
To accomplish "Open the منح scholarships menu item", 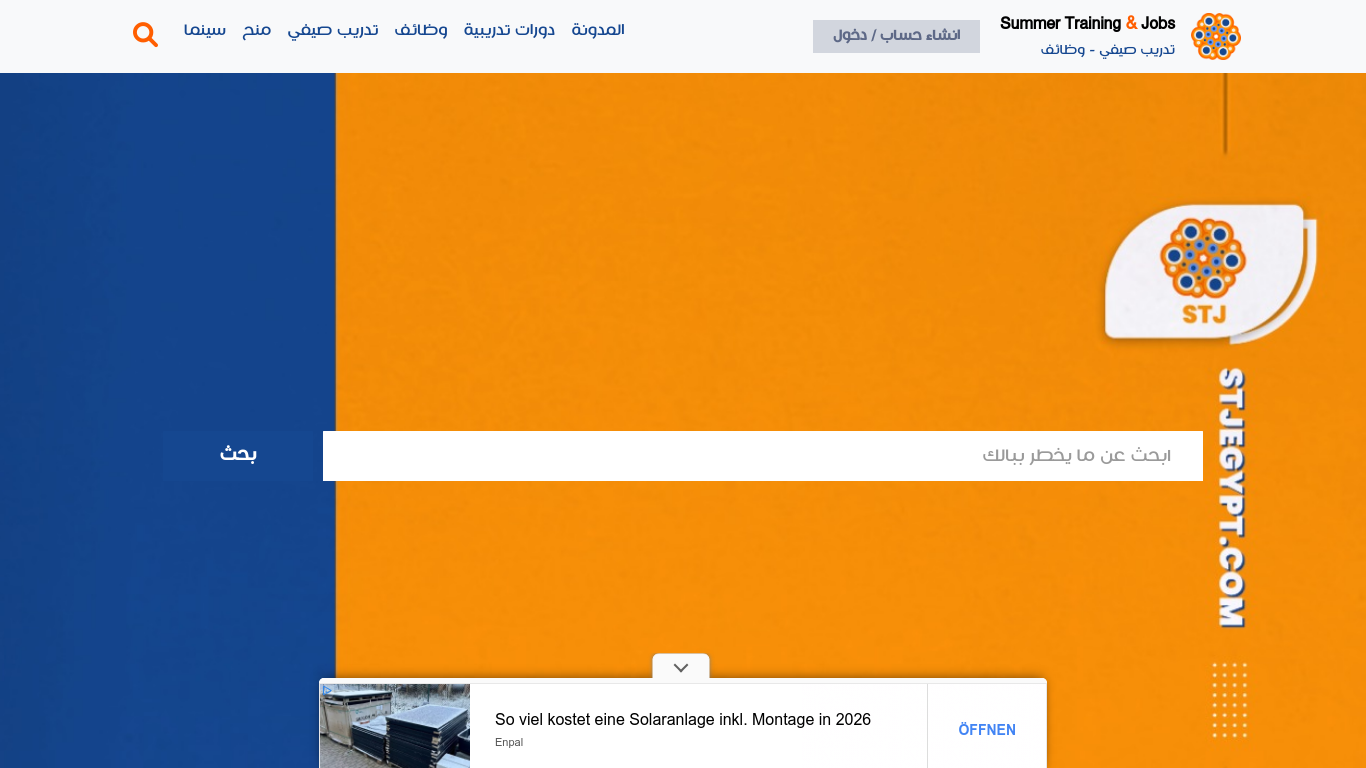I will 257,30.
